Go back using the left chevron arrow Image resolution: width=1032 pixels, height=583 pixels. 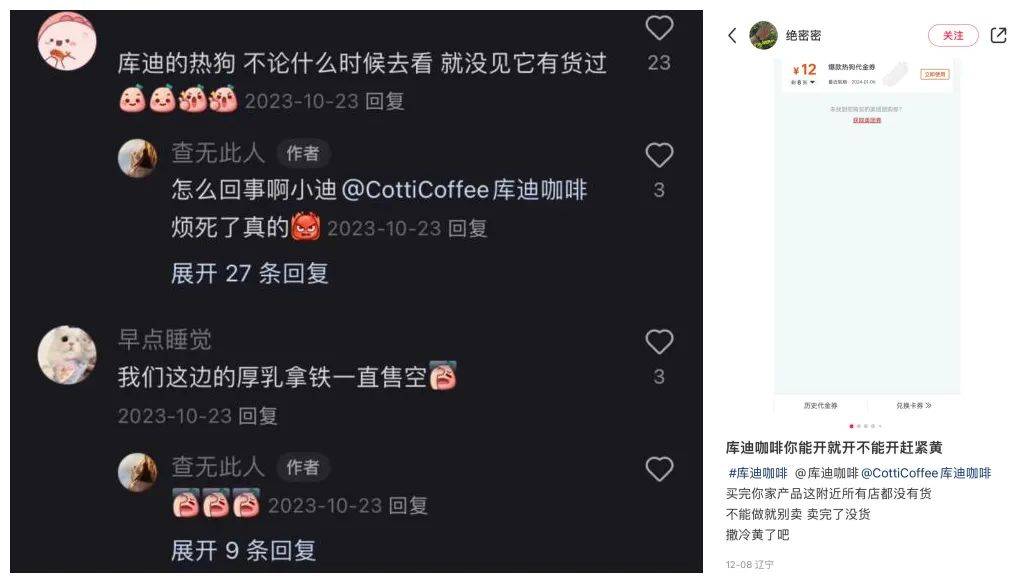tap(733, 36)
